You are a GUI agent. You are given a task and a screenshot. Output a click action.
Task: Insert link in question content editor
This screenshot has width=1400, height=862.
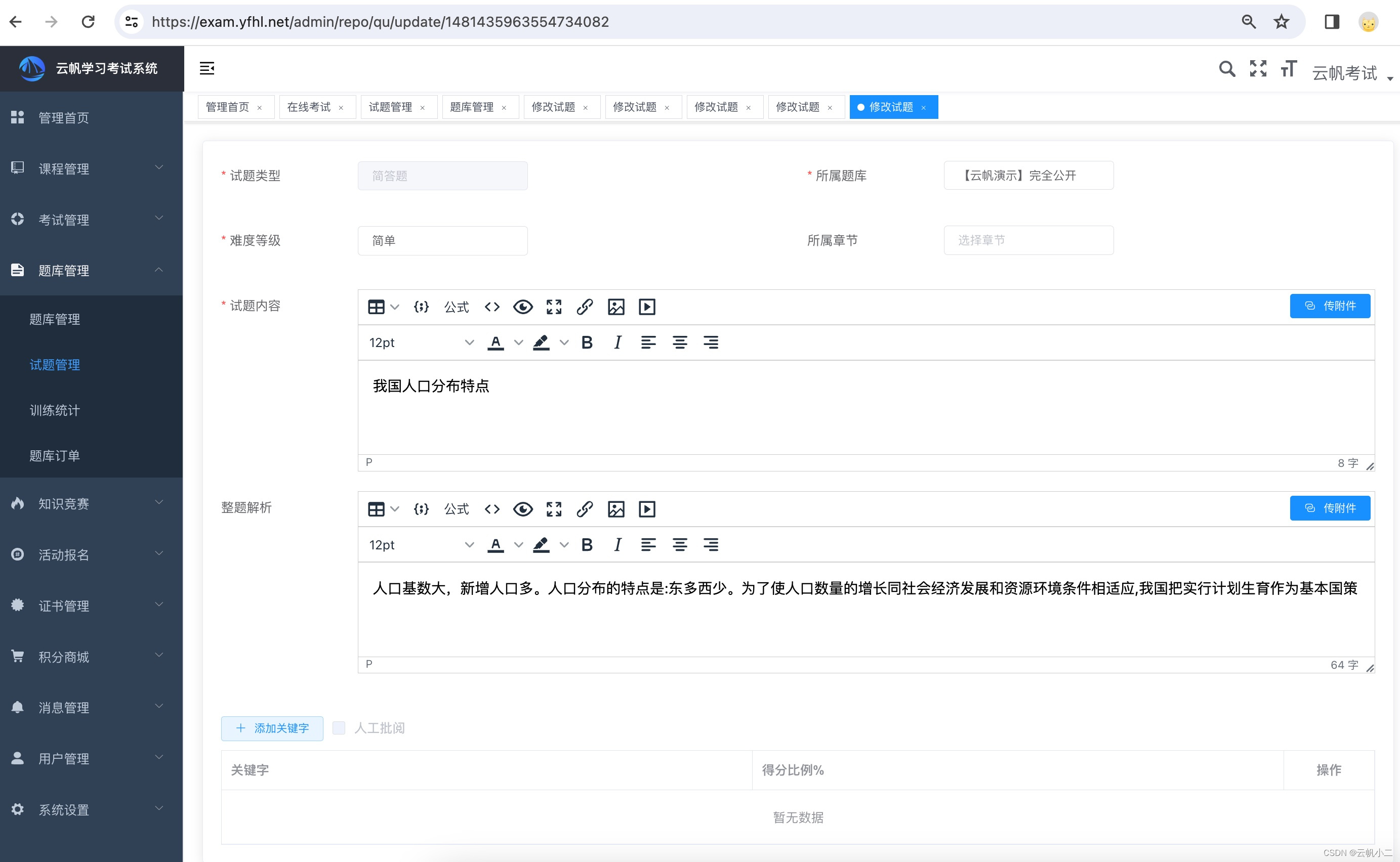[x=585, y=307]
